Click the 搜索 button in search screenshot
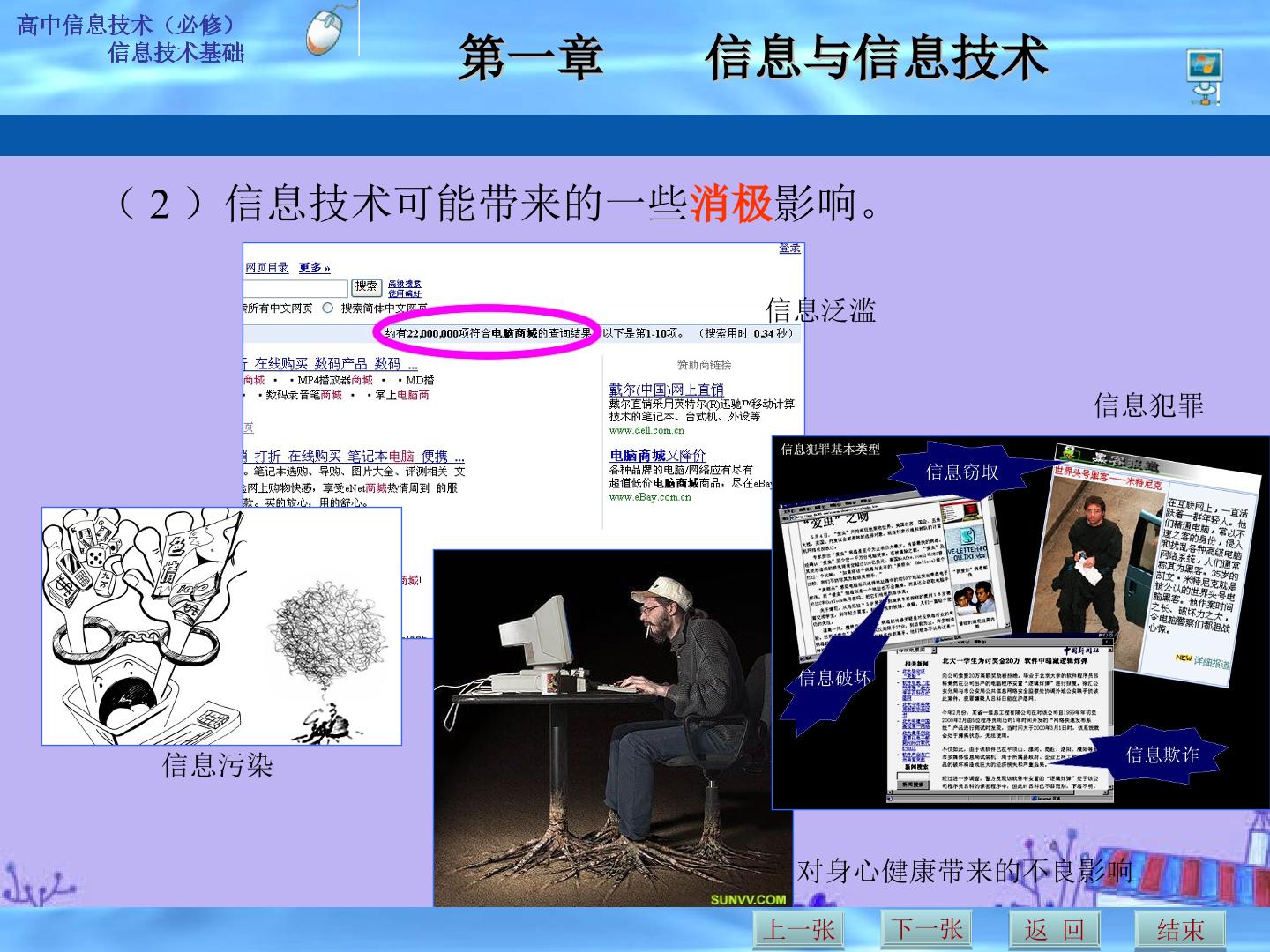 [366, 287]
